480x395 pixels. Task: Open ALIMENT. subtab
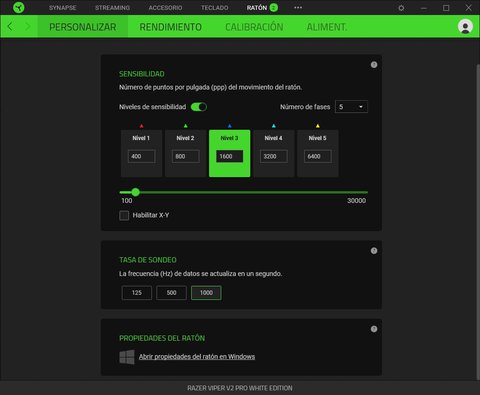327,27
